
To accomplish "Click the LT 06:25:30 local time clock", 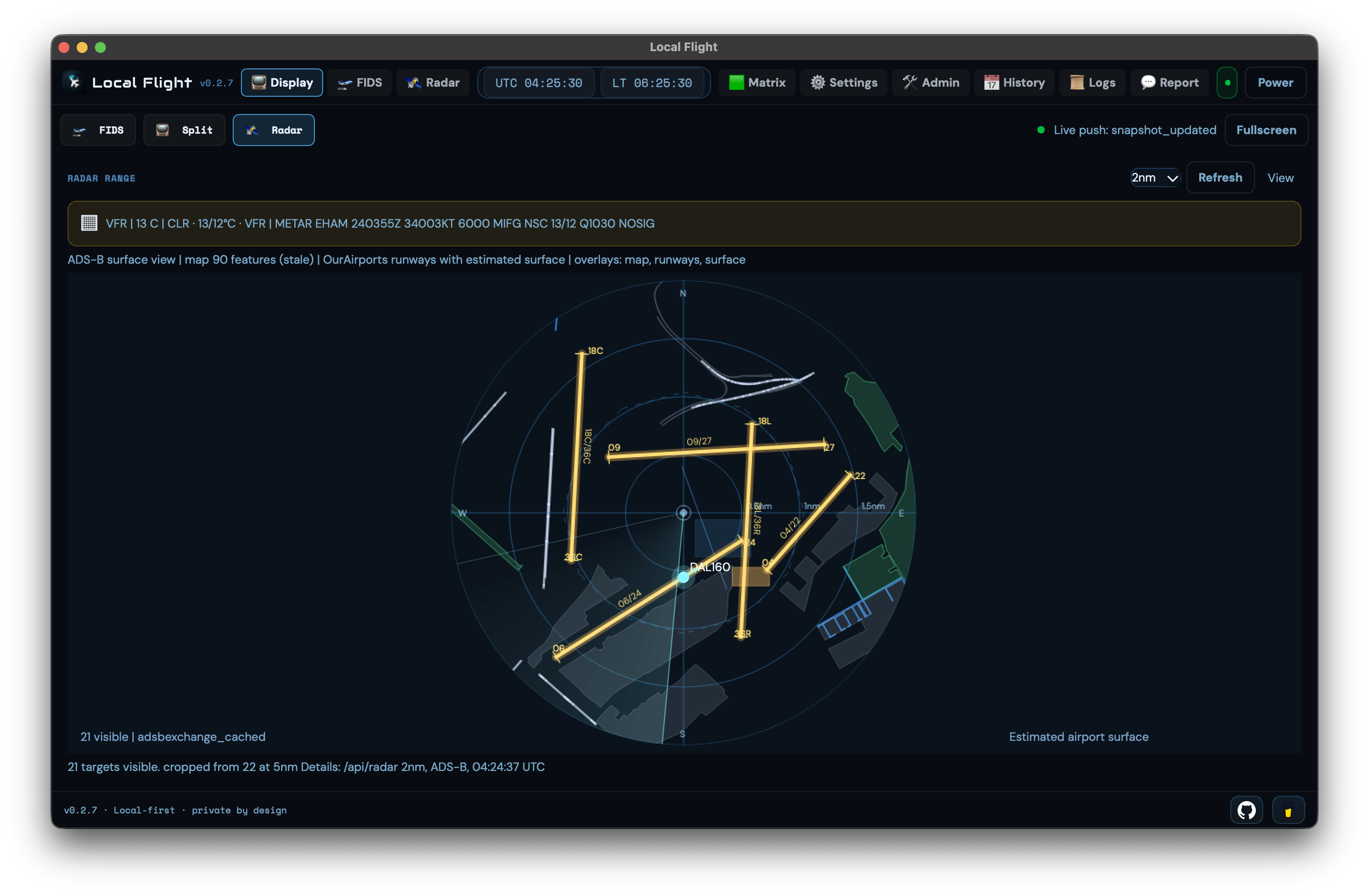I will (652, 83).
